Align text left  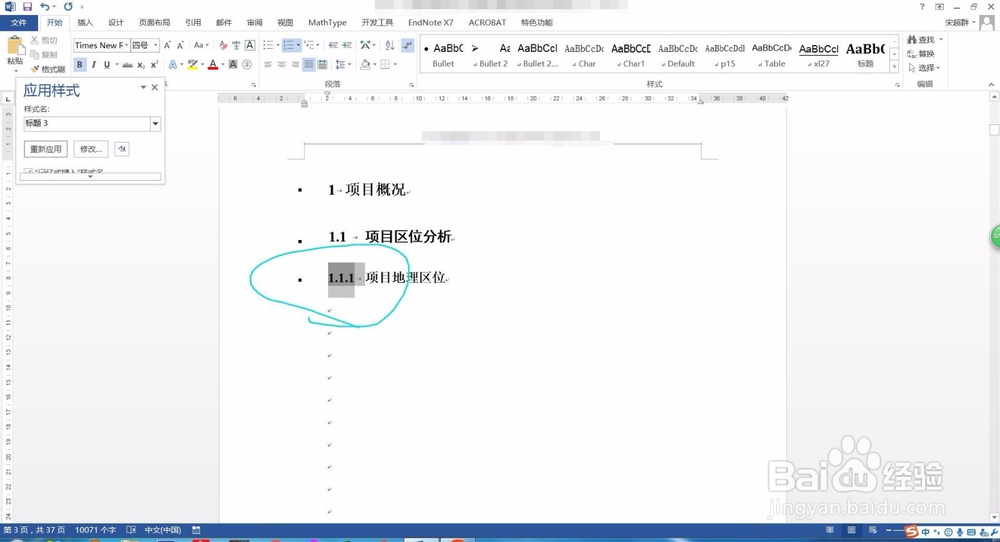pyautogui.click(x=268, y=64)
